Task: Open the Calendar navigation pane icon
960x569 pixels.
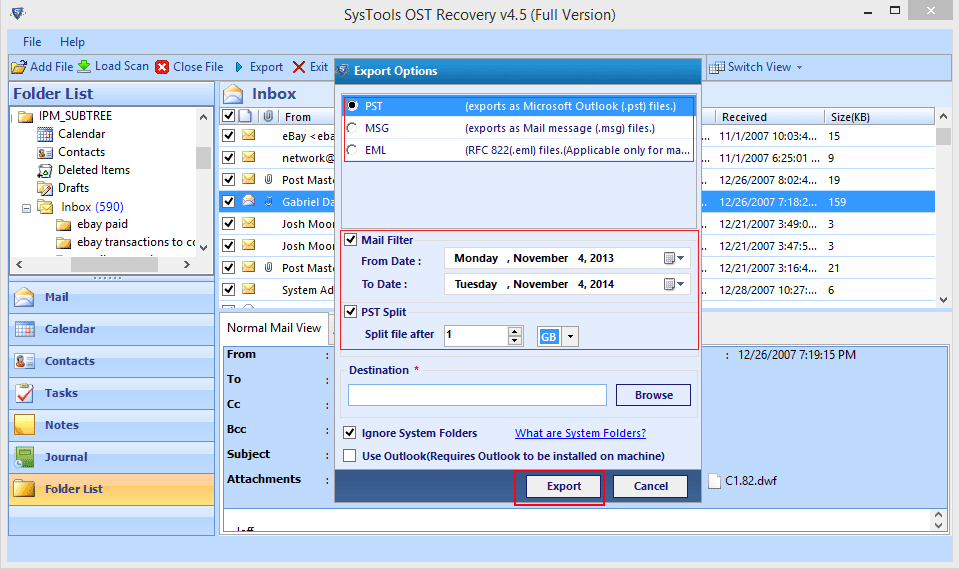Action: click(x=24, y=329)
